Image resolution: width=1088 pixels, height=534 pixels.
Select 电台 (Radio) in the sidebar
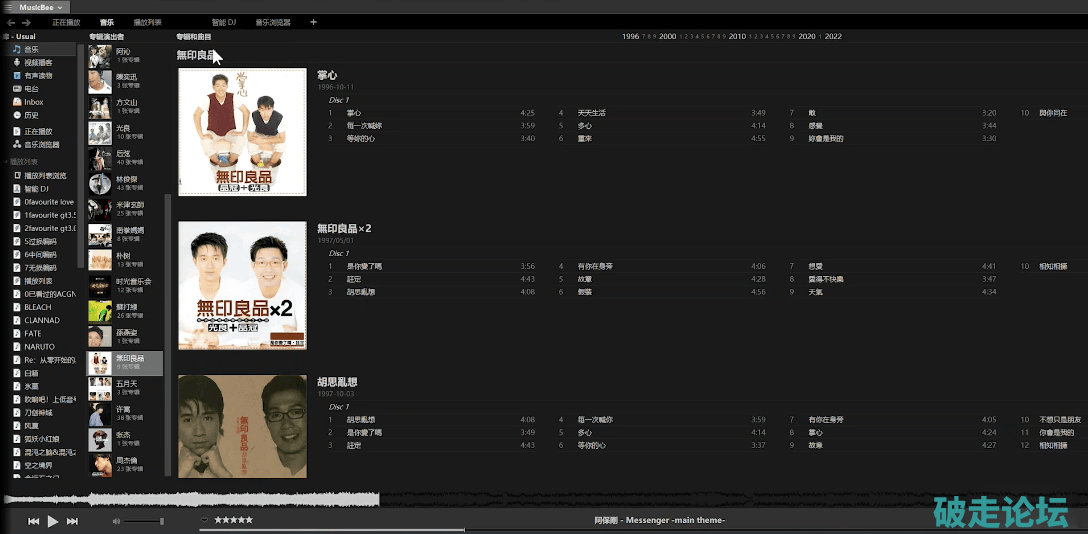[x=31, y=89]
